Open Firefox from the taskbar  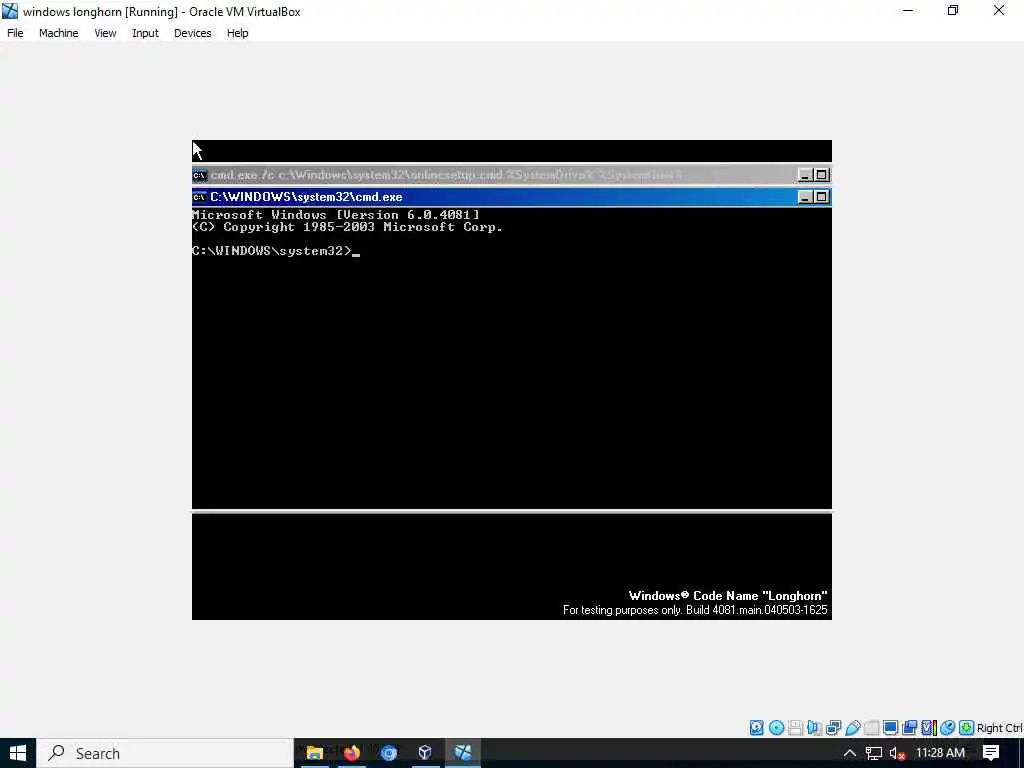(x=351, y=753)
